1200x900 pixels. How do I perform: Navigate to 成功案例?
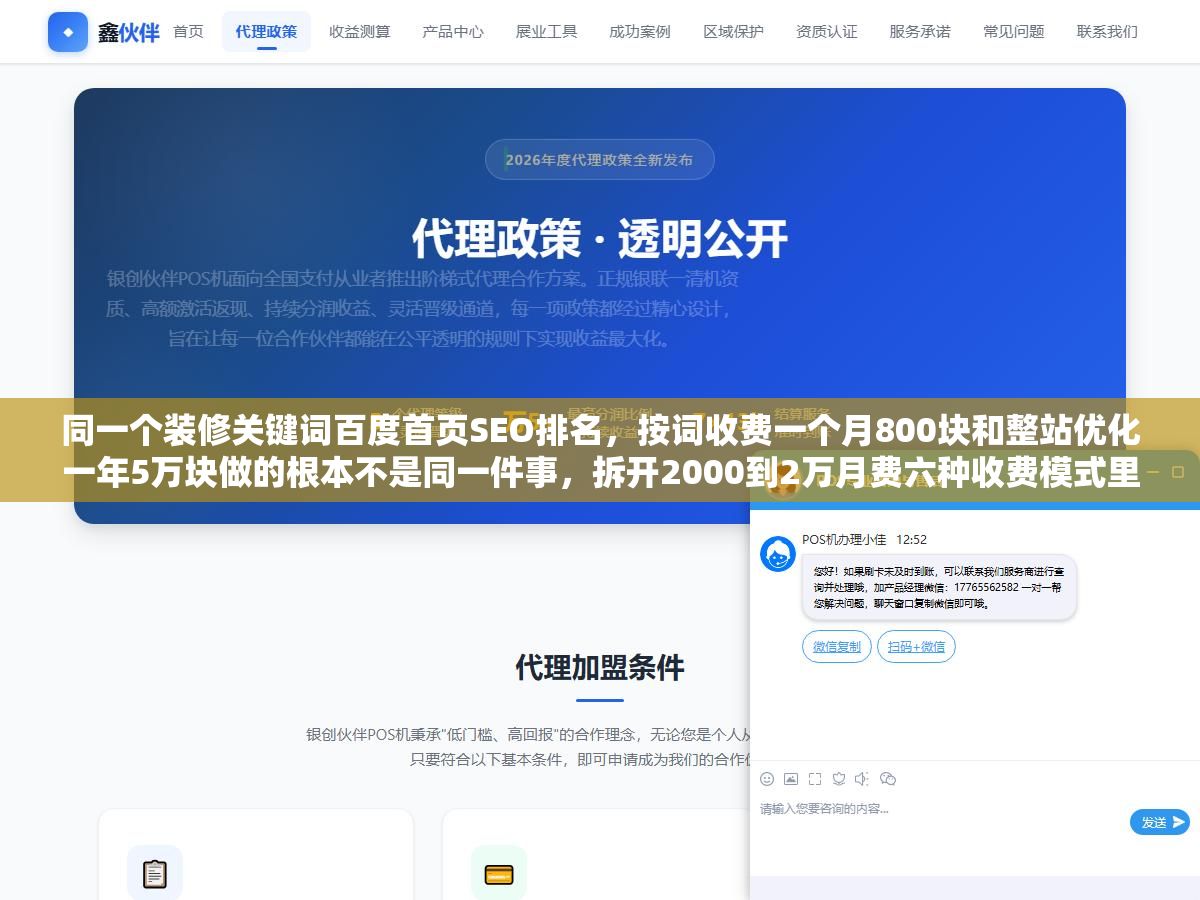[640, 32]
